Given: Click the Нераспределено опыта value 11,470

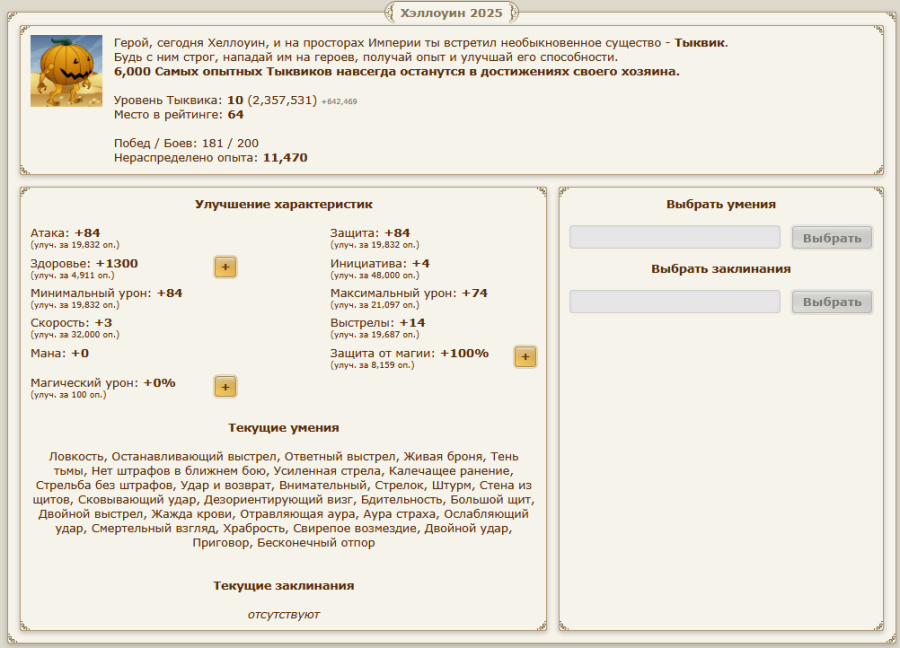Looking at the screenshot, I should [285, 158].
